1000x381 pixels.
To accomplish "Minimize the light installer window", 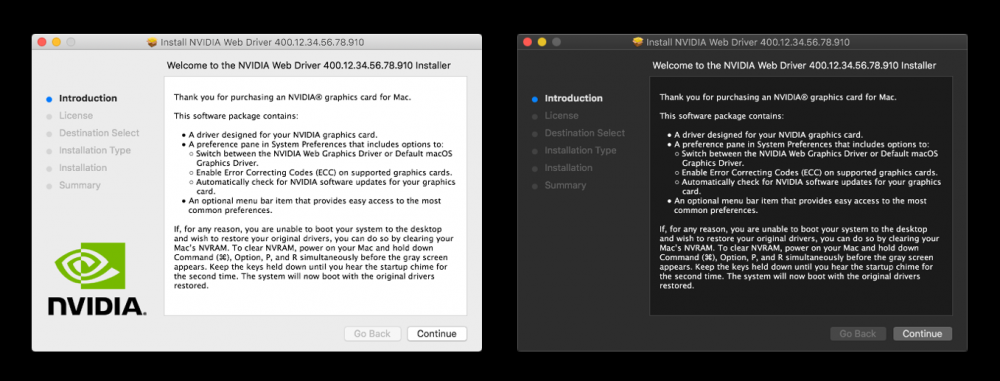I will pos(56,42).
